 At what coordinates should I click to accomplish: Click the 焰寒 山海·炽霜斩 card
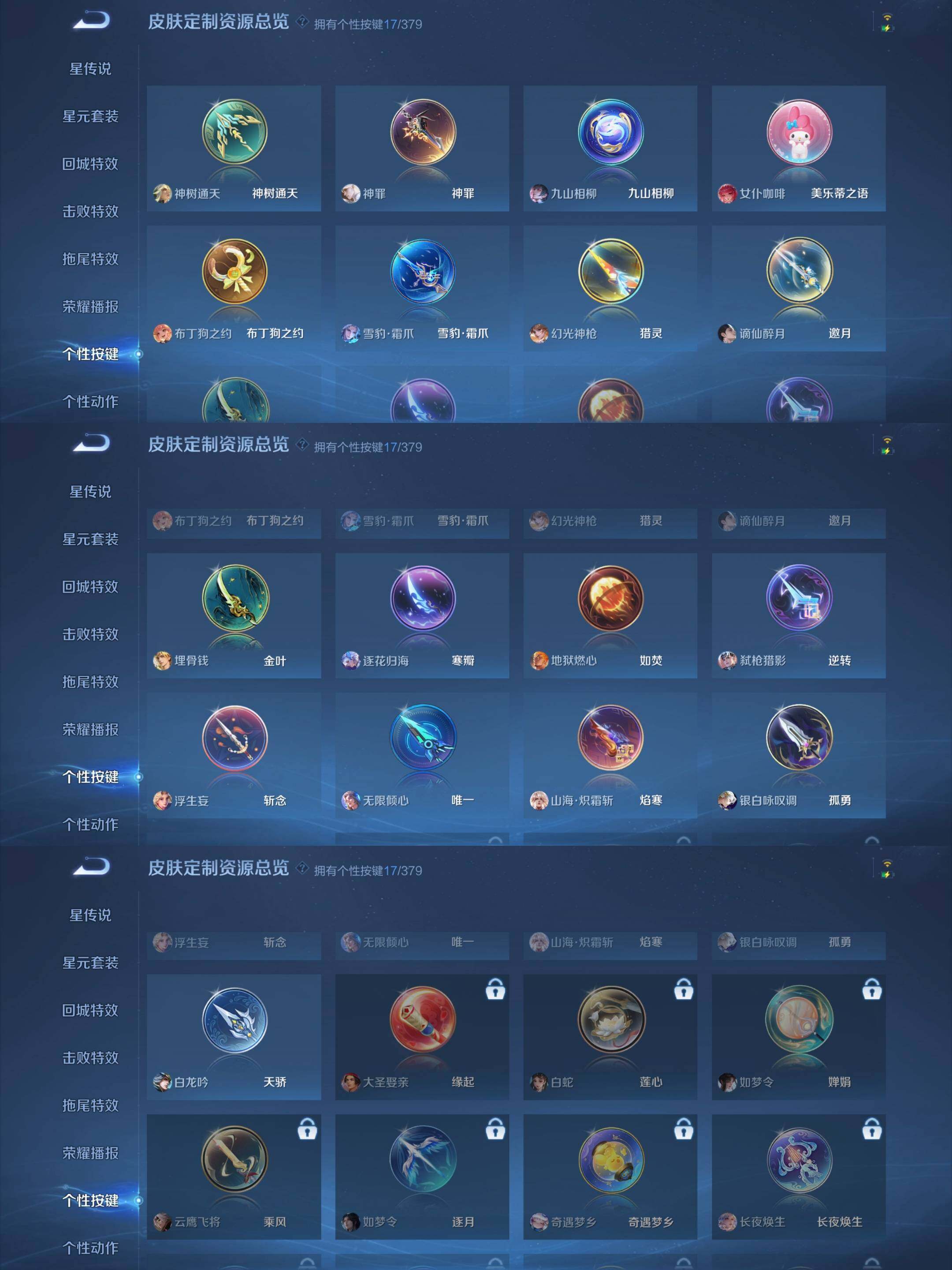coord(610,755)
